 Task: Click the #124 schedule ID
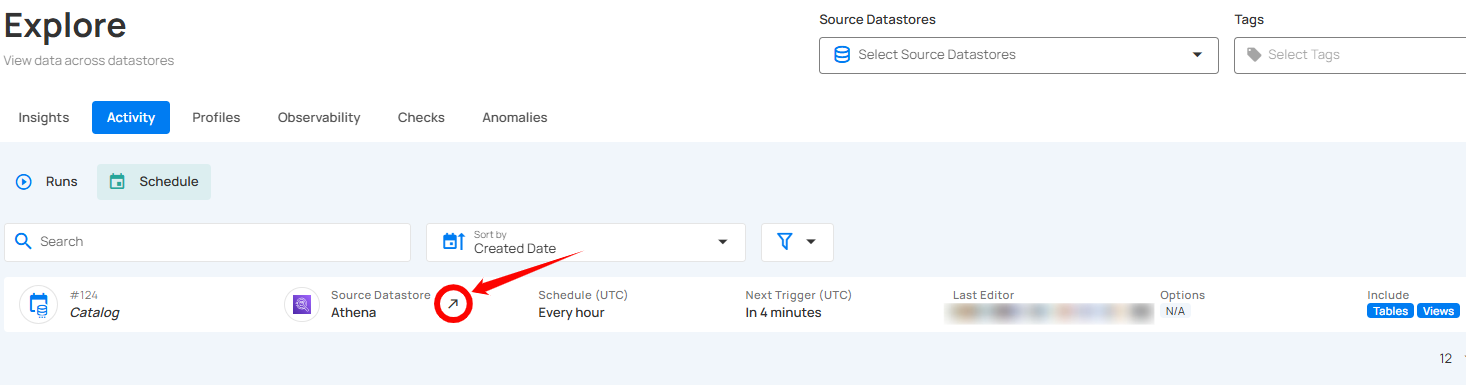84,295
